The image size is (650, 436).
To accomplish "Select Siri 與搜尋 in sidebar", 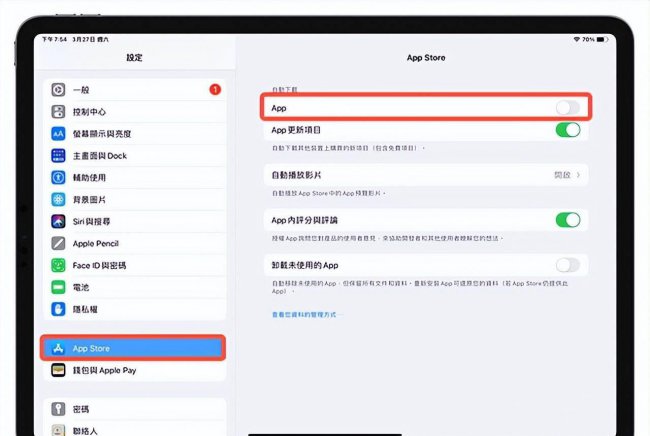I will pos(135,221).
